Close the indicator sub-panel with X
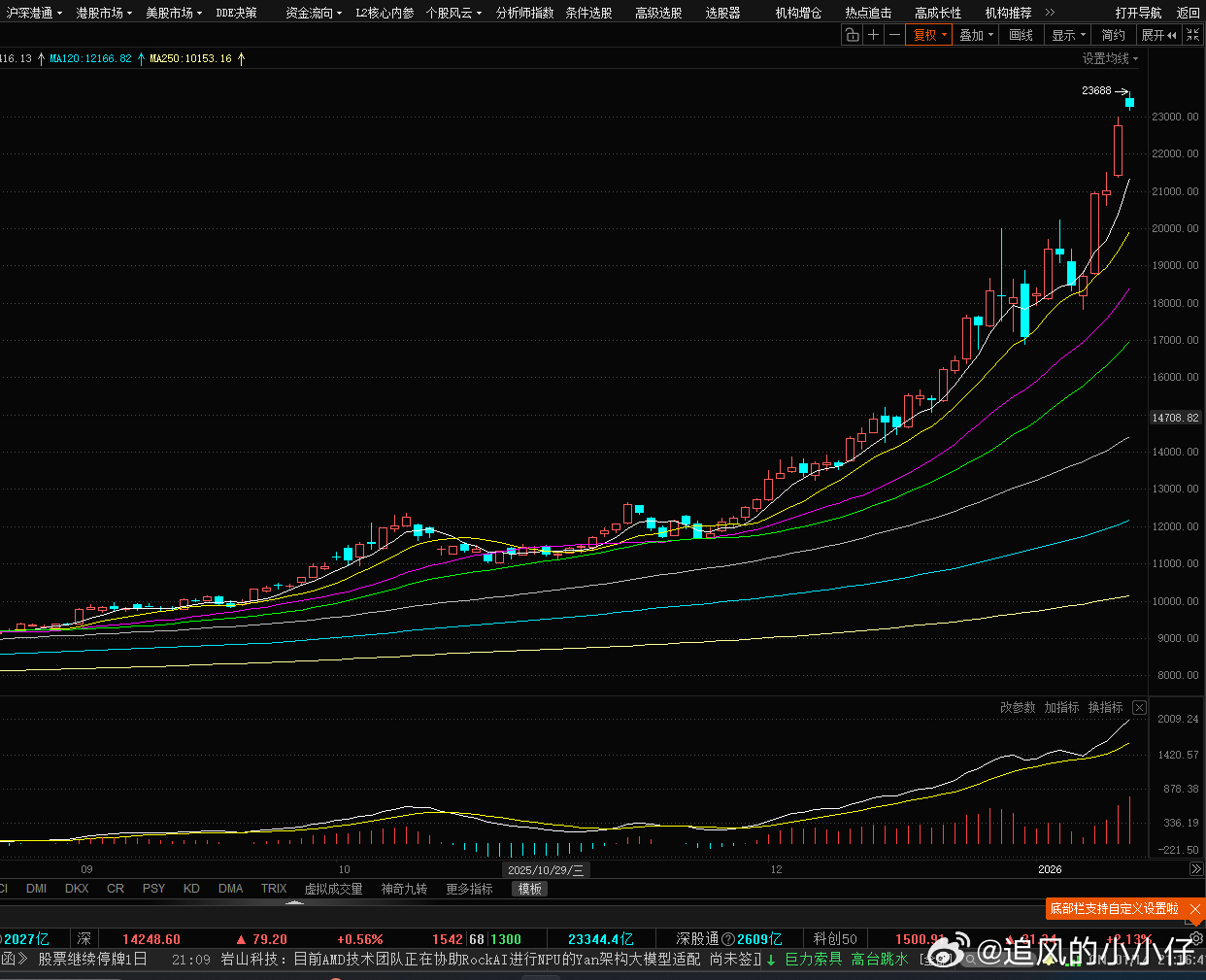Image resolution: width=1206 pixels, height=980 pixels. tap(1140, 707)
